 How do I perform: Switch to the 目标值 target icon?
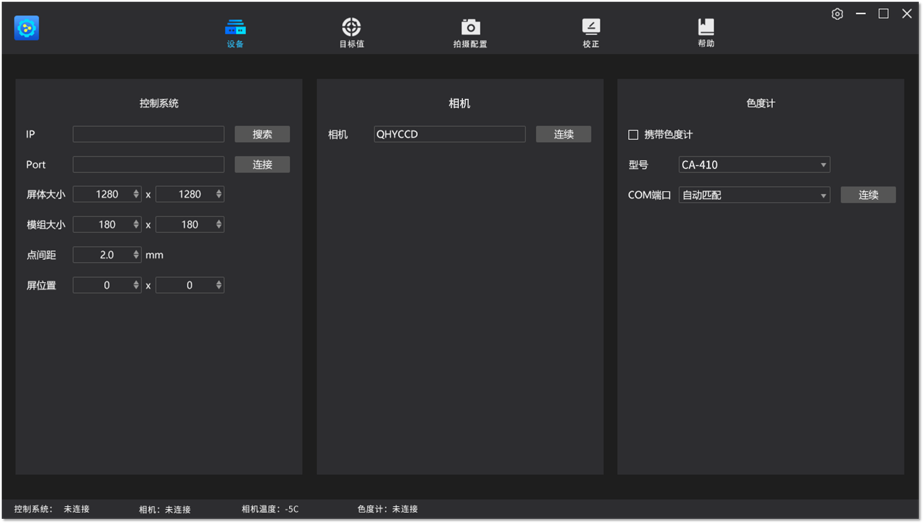pos(351,28)
